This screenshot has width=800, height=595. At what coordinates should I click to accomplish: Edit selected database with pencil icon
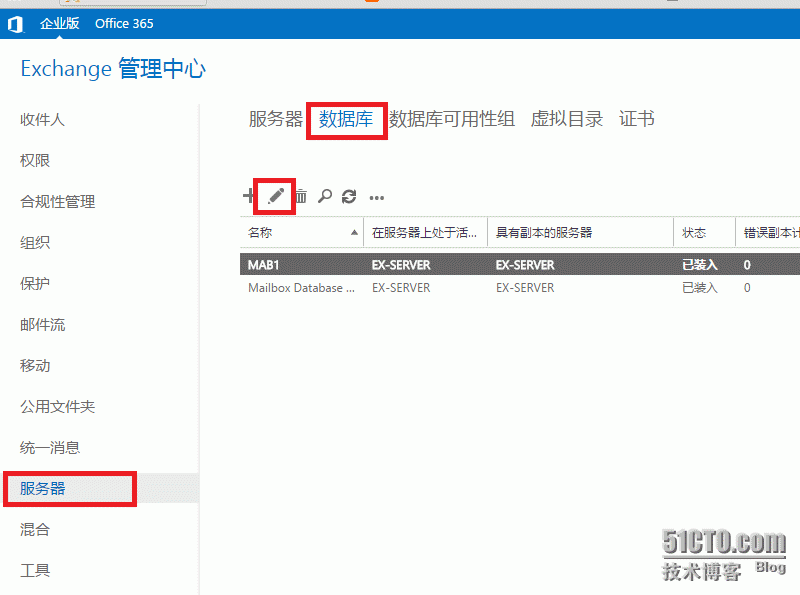[x=276, y=196]
